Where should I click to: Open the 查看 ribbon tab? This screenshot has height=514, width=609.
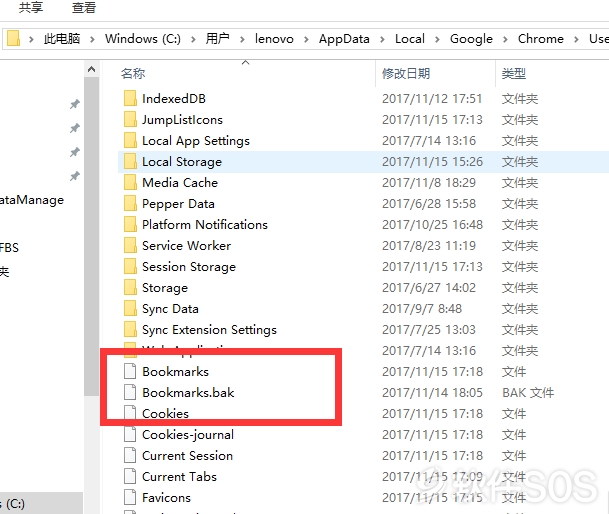coord(84,7)
